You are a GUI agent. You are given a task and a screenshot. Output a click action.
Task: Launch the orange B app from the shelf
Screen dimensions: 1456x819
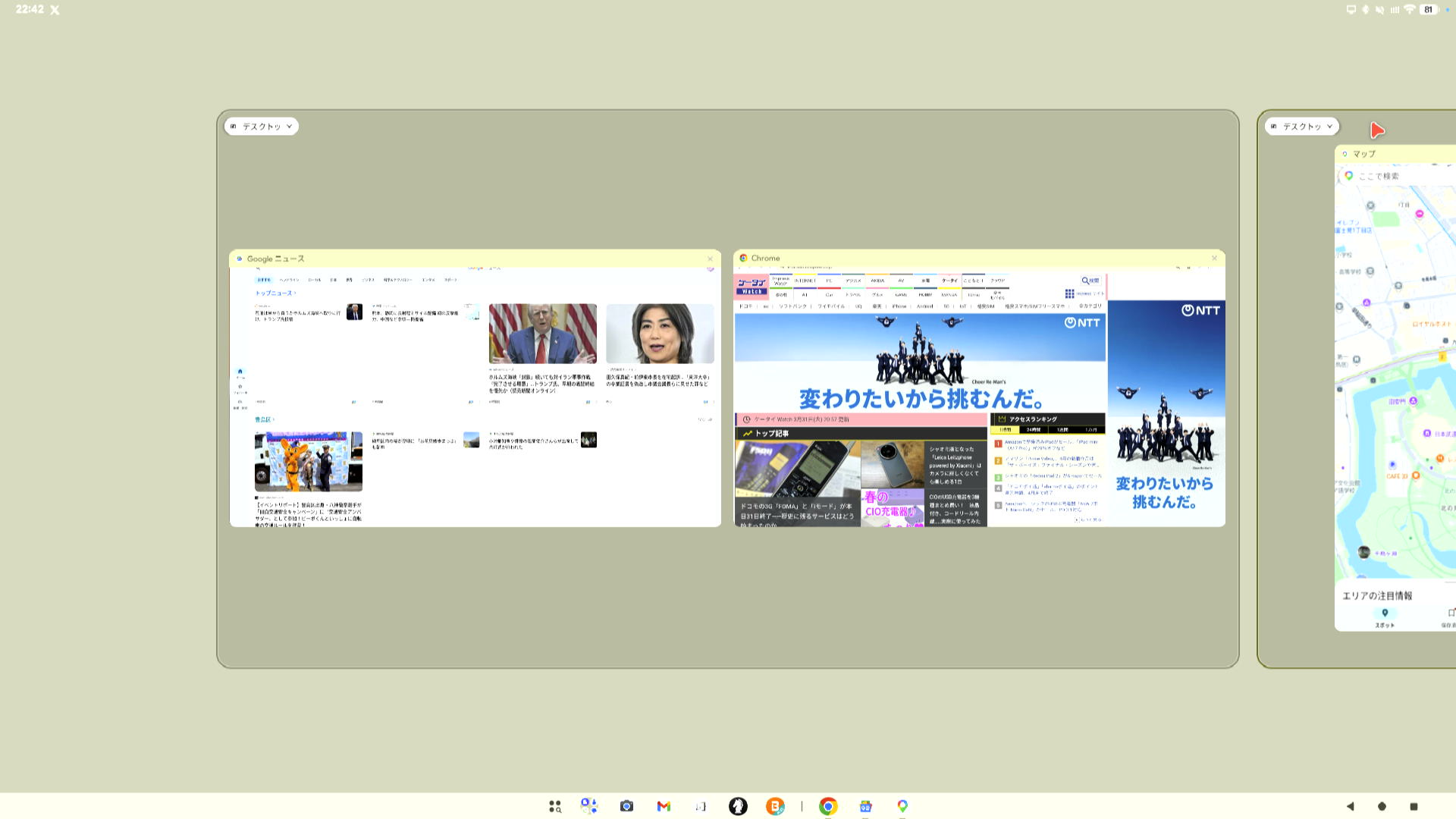click(x=774, y=806)
